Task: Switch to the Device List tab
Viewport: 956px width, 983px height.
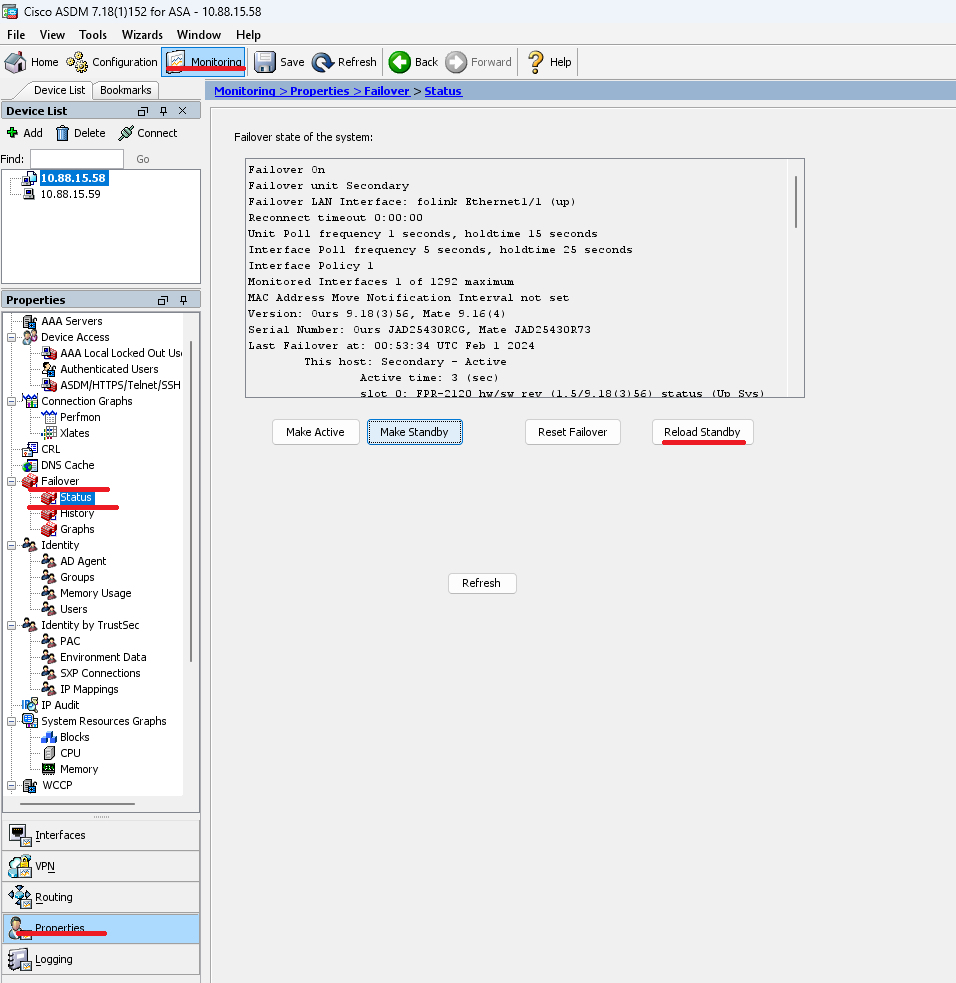Action: point(59,90)
